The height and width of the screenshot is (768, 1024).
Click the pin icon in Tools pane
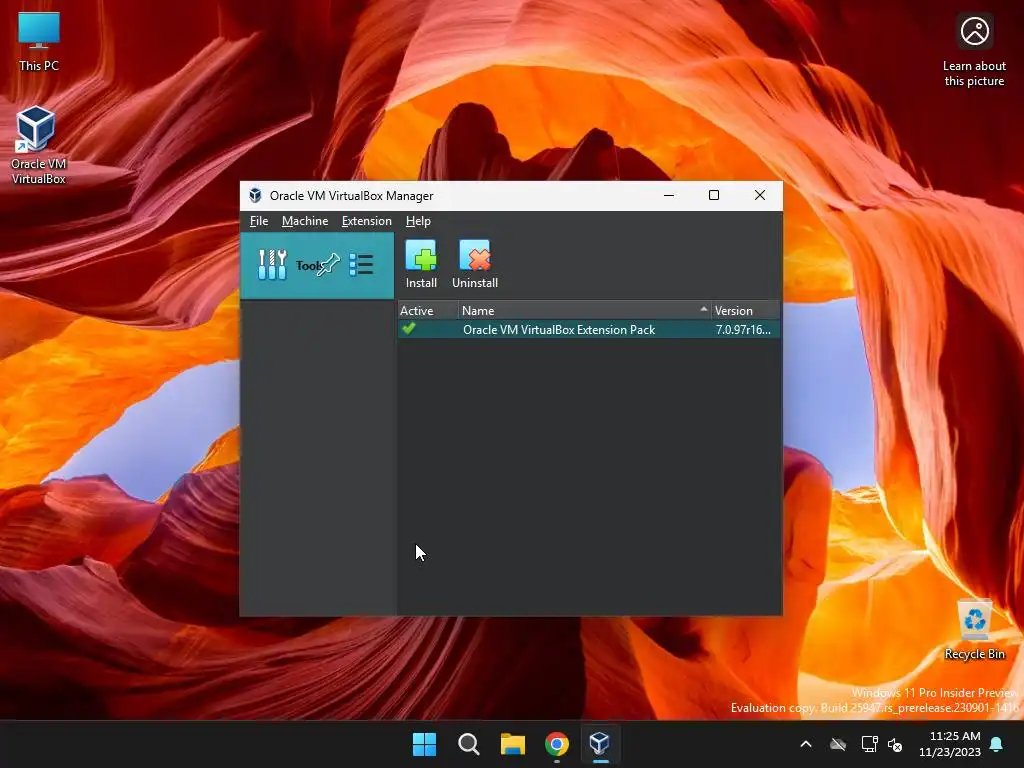coord(328,264)
